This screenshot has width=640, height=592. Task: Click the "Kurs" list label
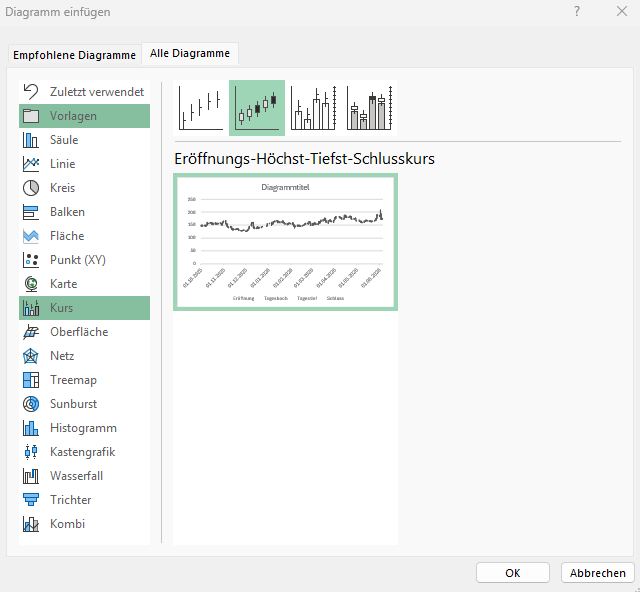pyautogui.click(x=62, y=308)
